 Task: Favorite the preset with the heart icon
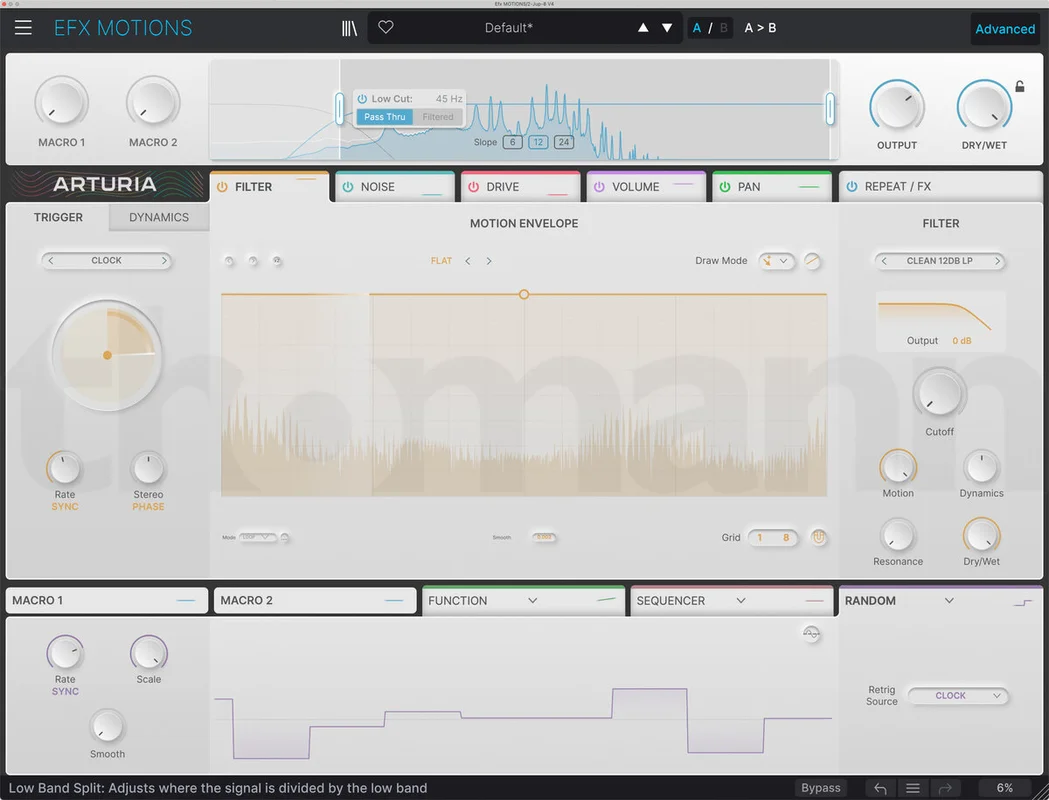coord(386,27)
